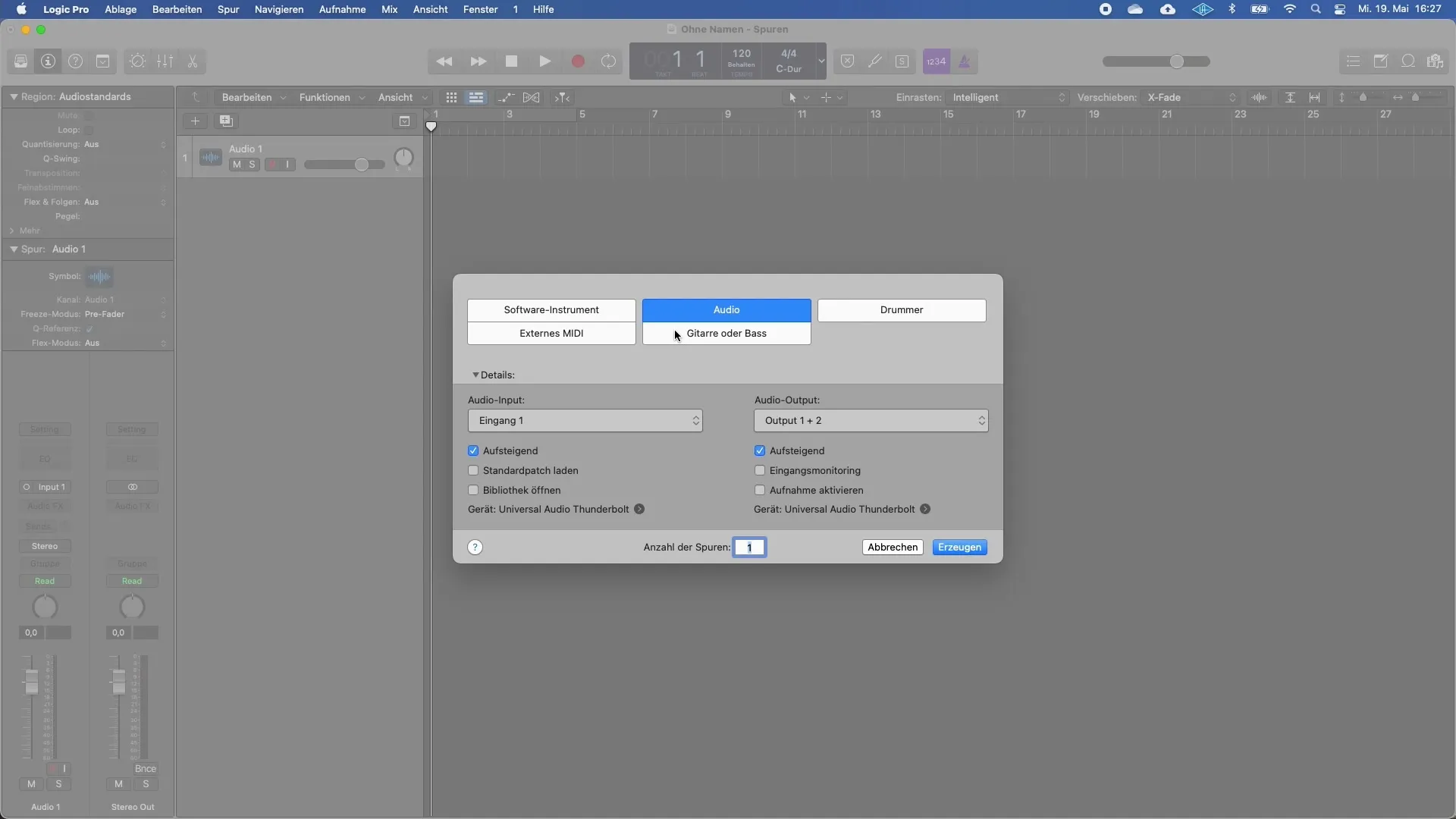This screenshot has width=1456, height=819.
Task: Click the red Record transport button
Action: tap(578, 61)
